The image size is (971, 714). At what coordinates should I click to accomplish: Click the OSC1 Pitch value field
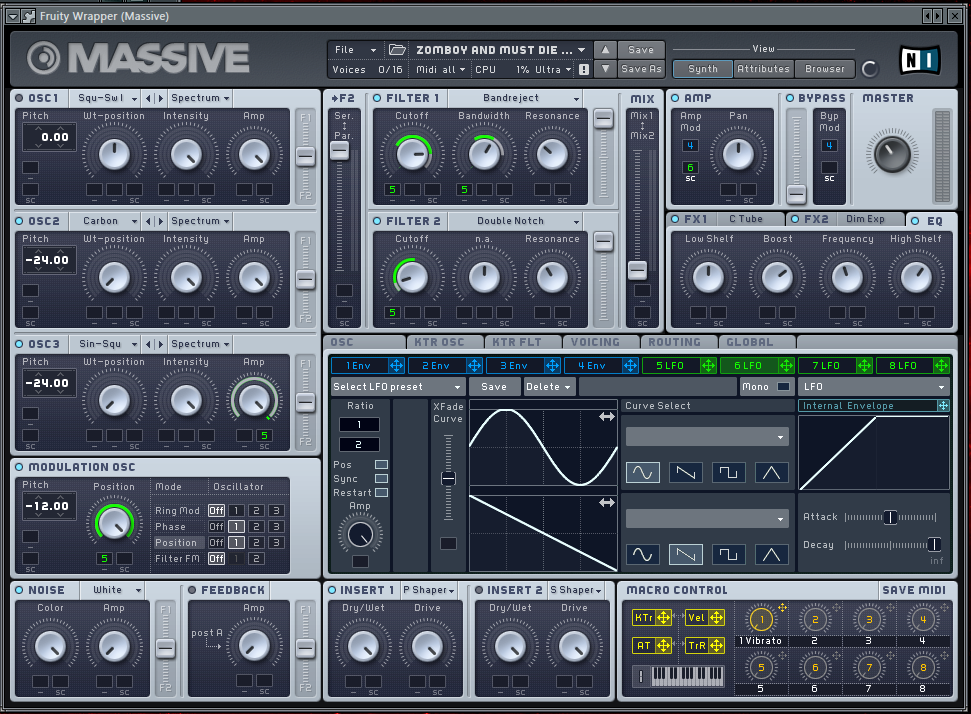(x=50, y=137)
